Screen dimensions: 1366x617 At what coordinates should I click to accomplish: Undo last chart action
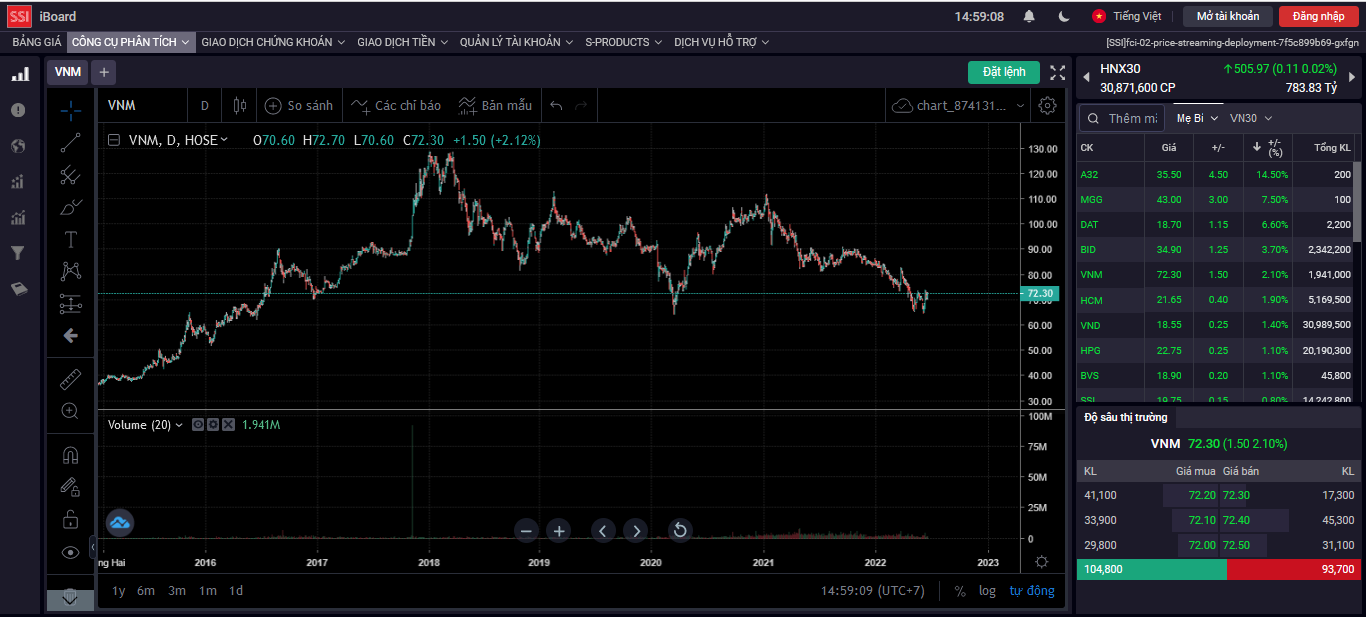point(557,105)
